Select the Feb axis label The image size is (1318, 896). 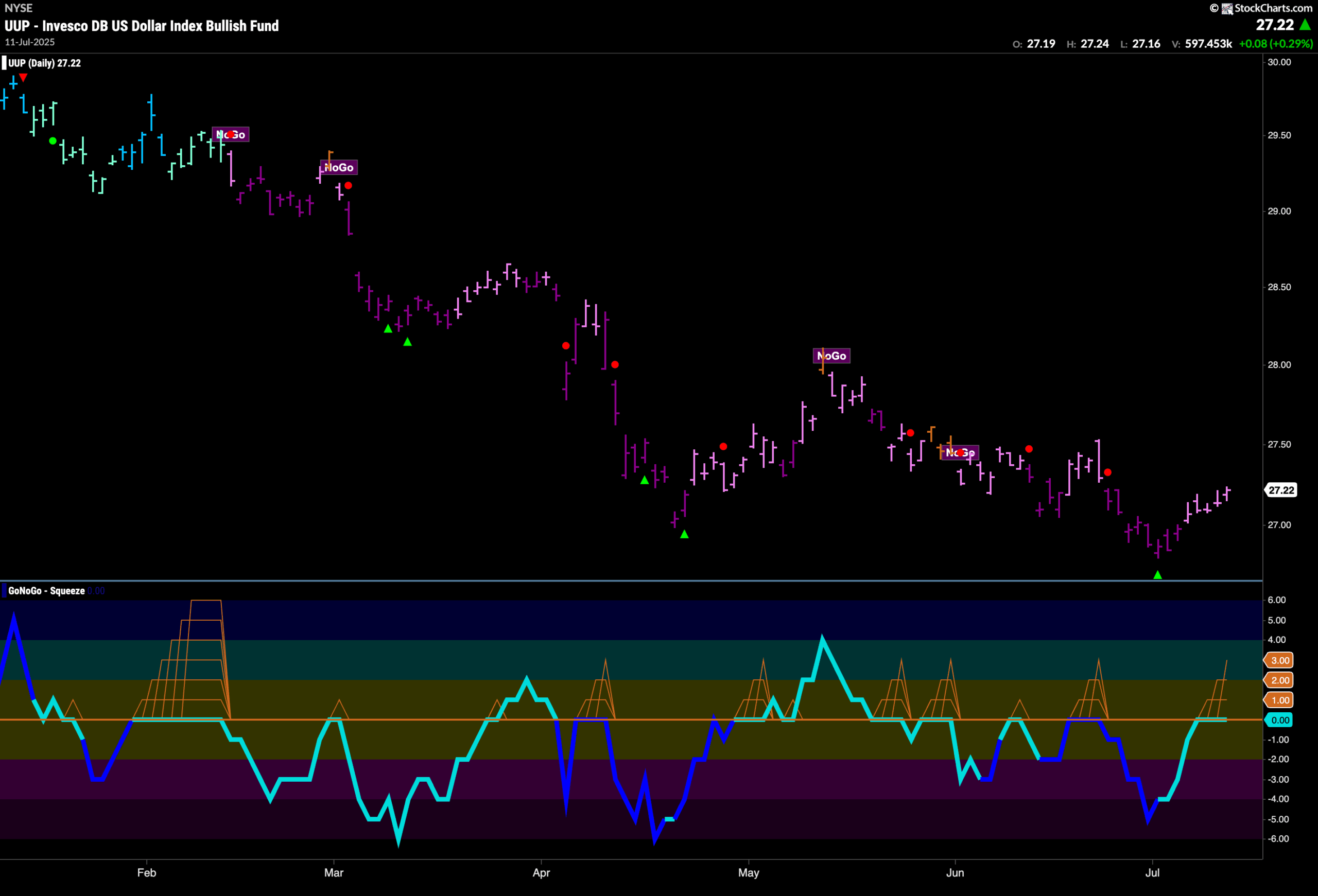[x=147, y=873]
